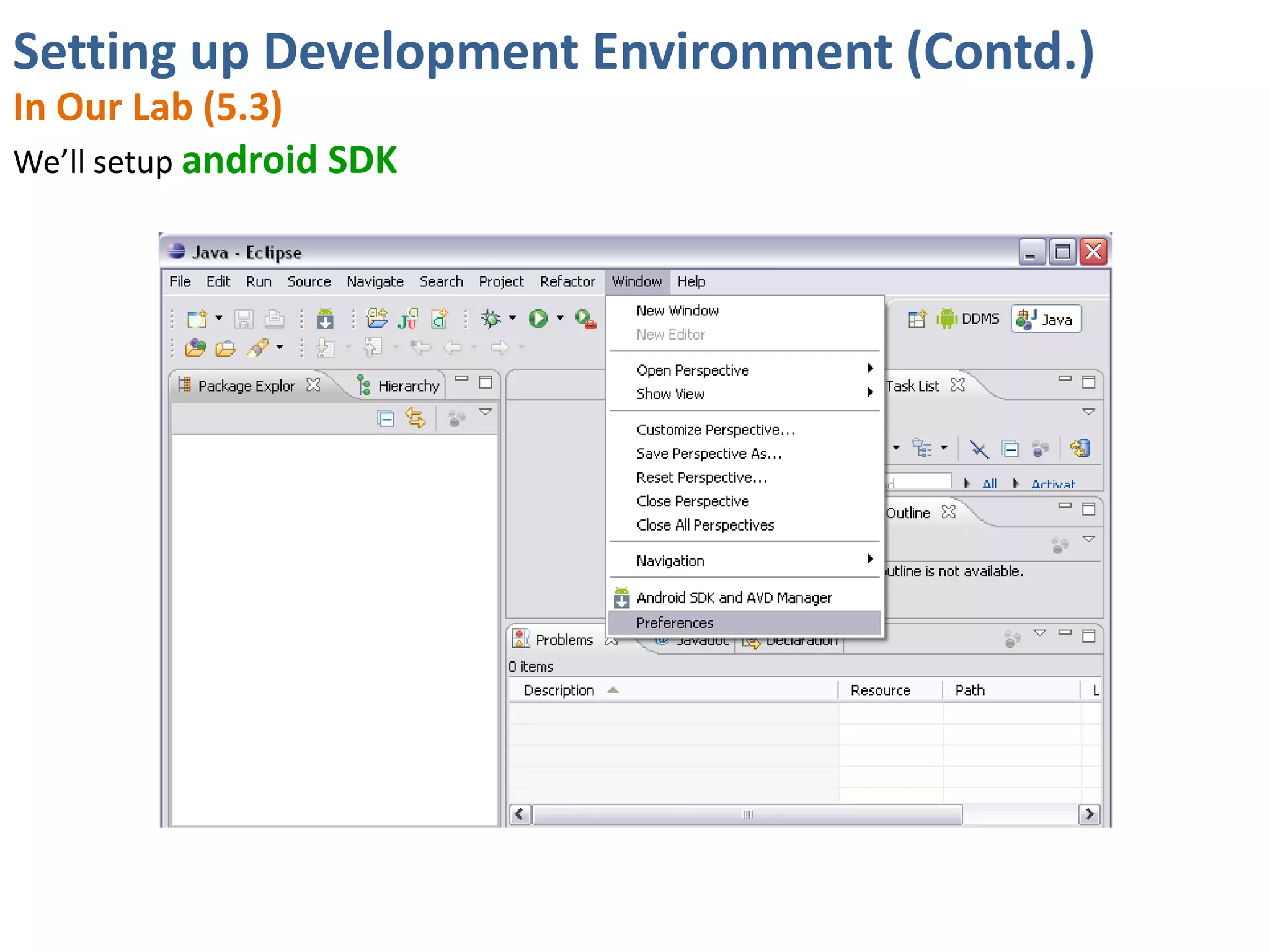Open Problems view menu triangle

tap(1040, 633)
